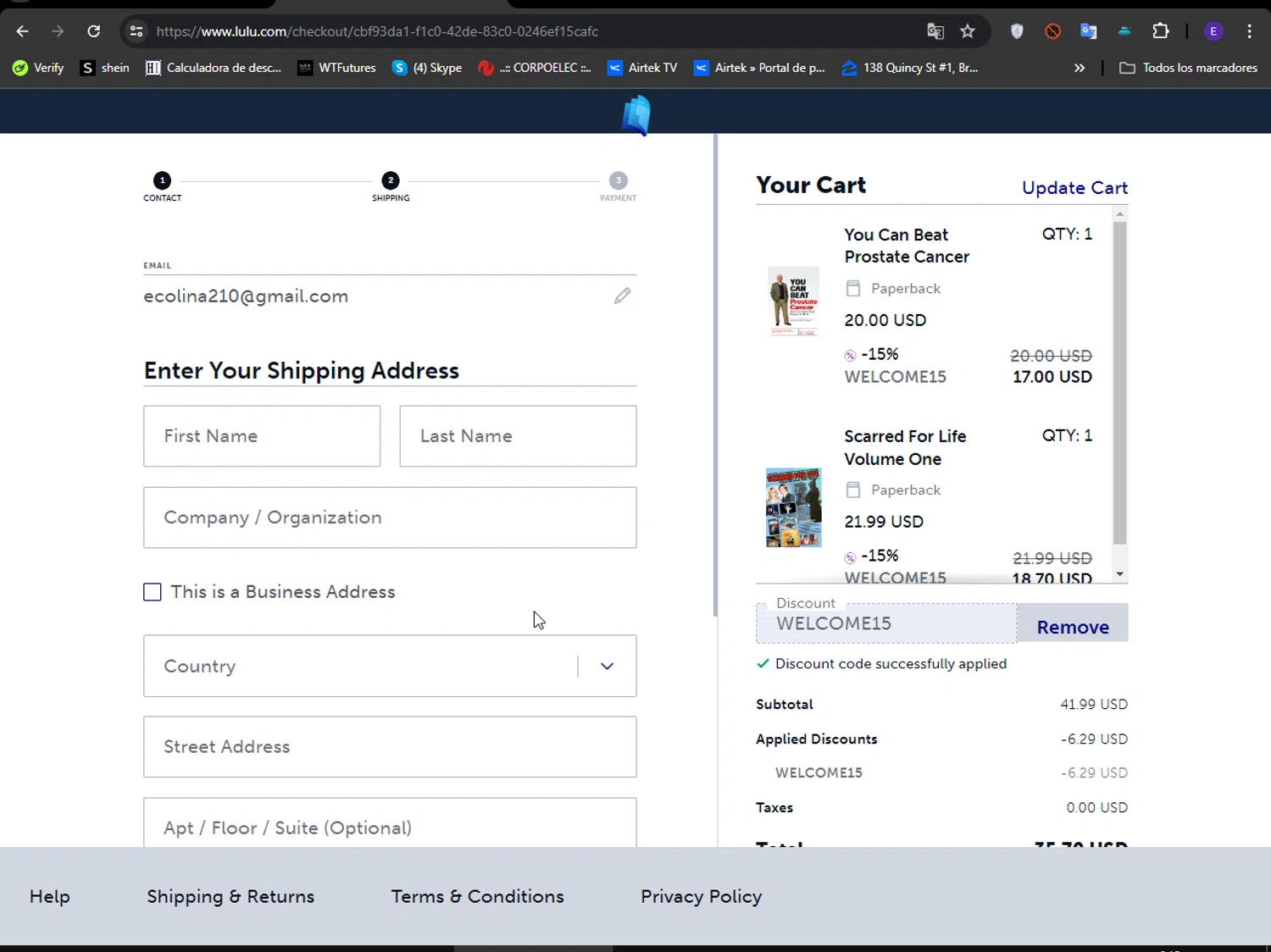Click the Taxes 0.00 USD value
The image size is (1271, 952).
point(1096,808)
